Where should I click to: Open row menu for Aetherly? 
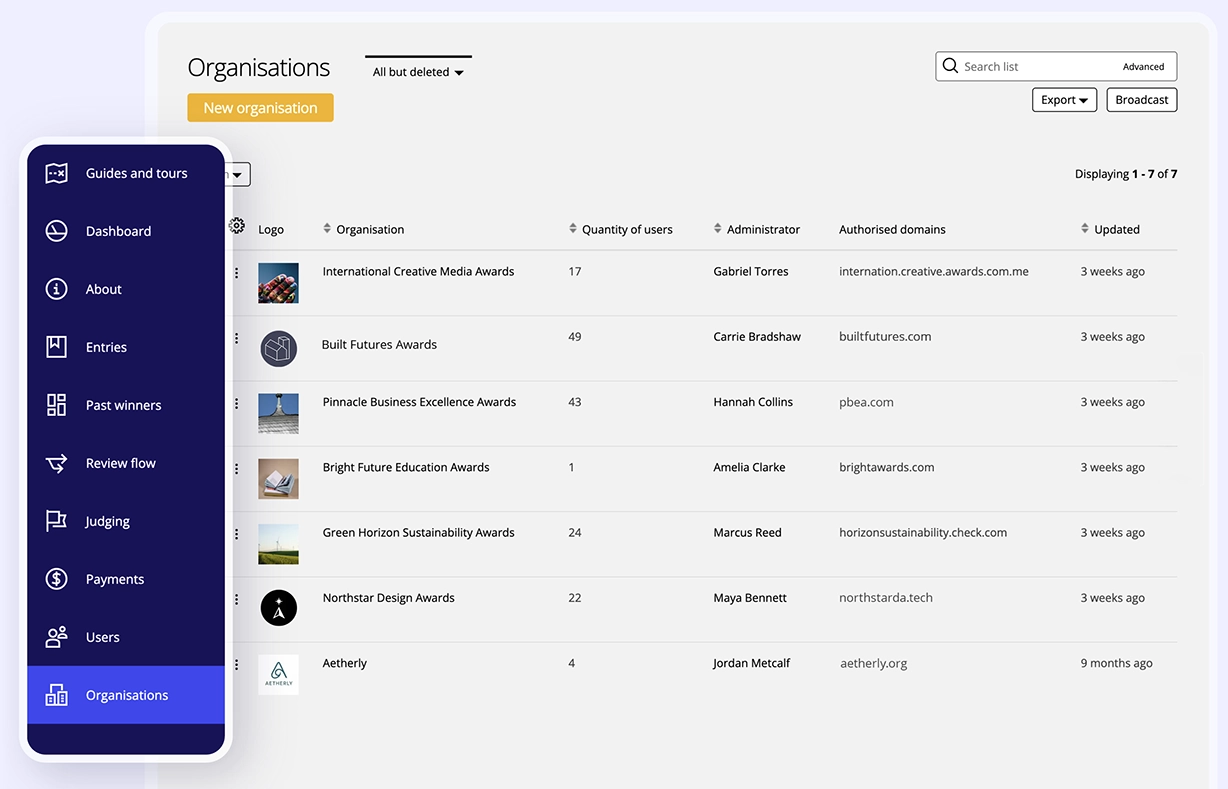click(237, 664)
